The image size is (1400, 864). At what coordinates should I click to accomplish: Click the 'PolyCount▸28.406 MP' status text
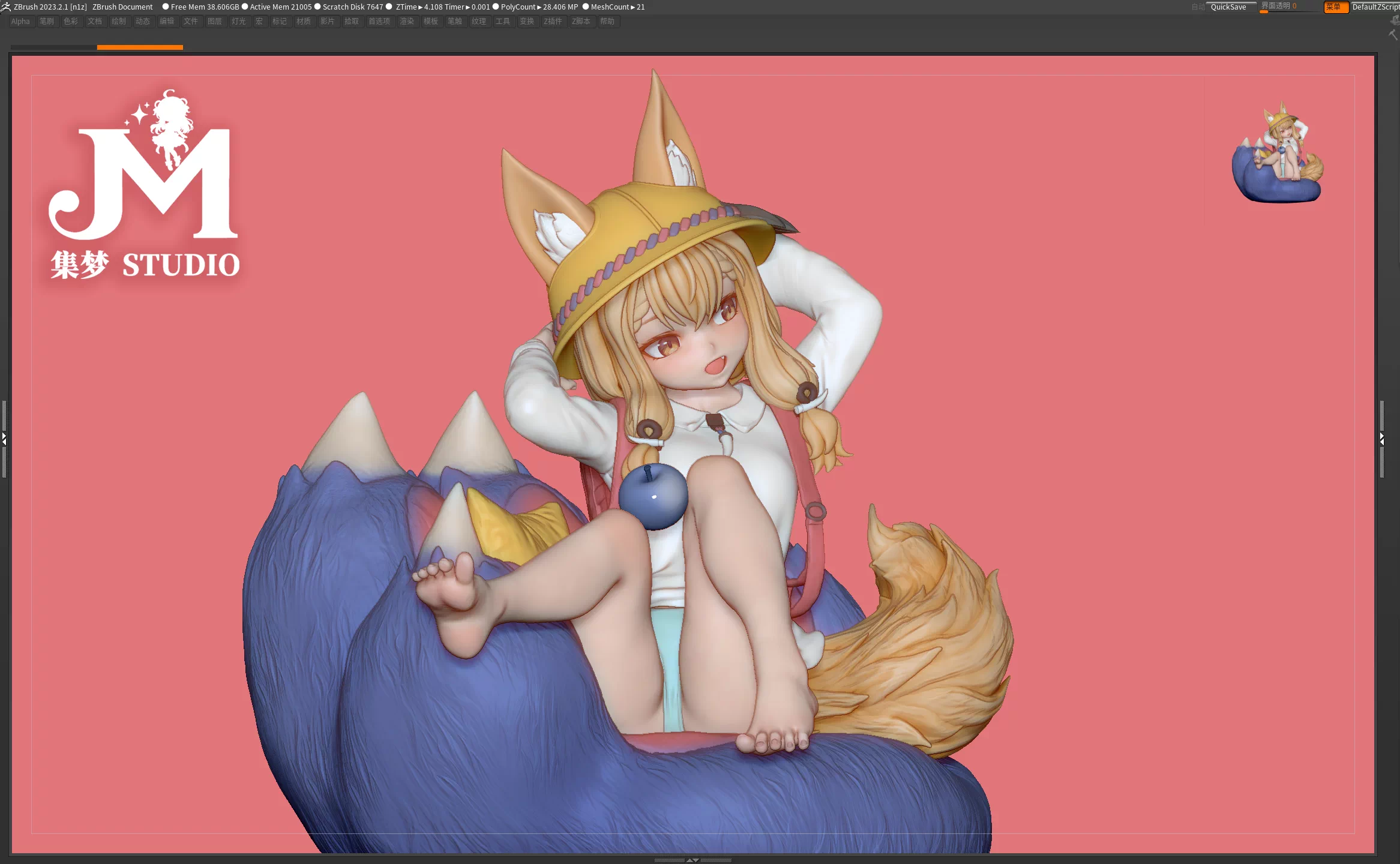click(x=539, y=7)
